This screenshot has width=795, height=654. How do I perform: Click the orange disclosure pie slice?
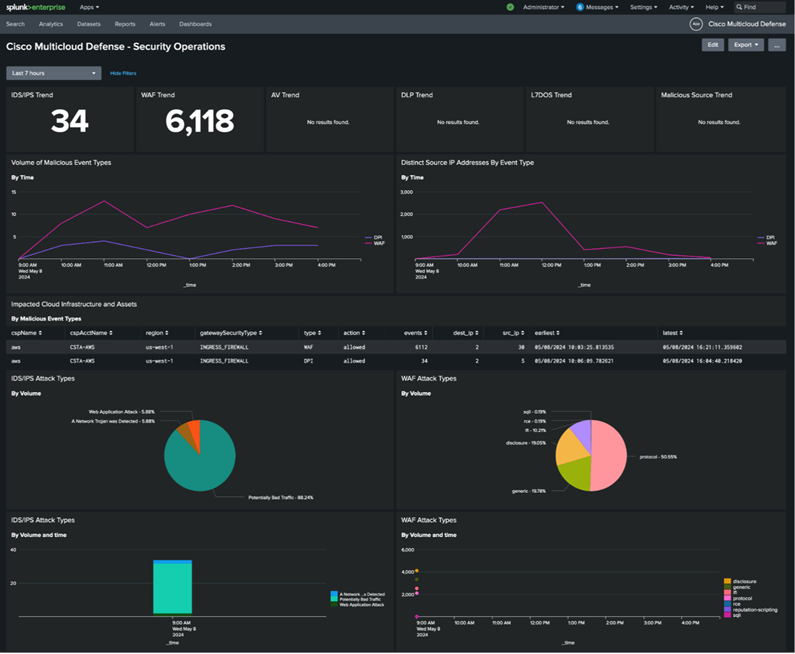[x=570, y=449]
